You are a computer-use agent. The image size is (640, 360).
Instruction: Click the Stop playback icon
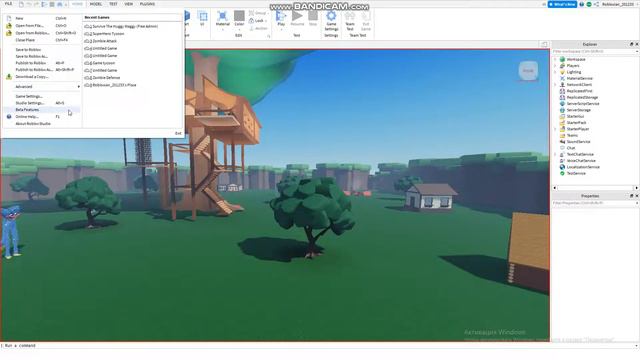pos(313,16)
